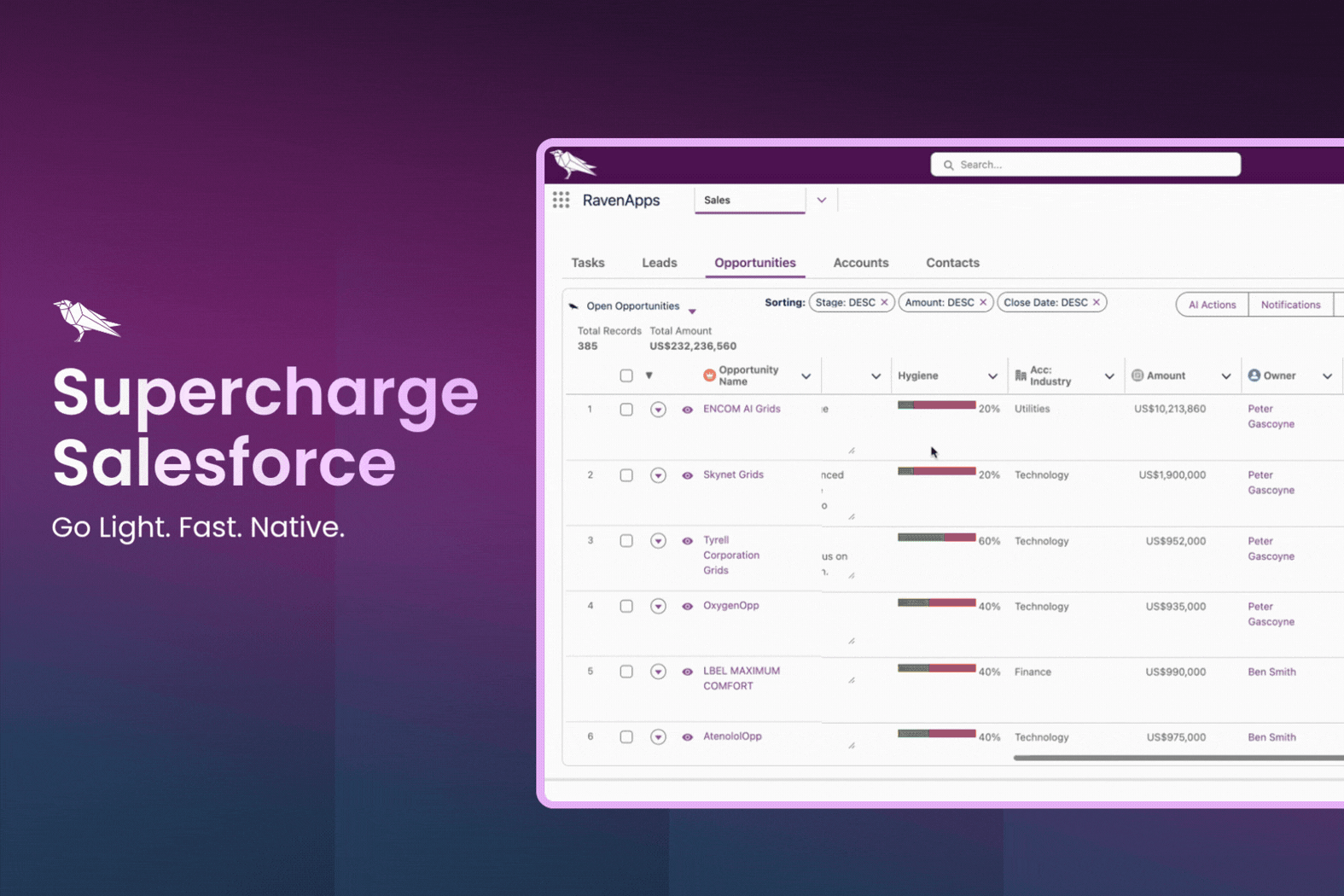Open row action menu for ENCOM AI Grids

(x=658, y=410)
